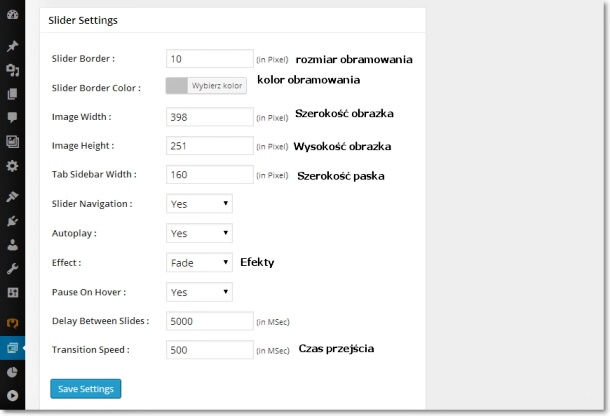
Task: Open the Tools wrench icon
Action: pos(12,269)
